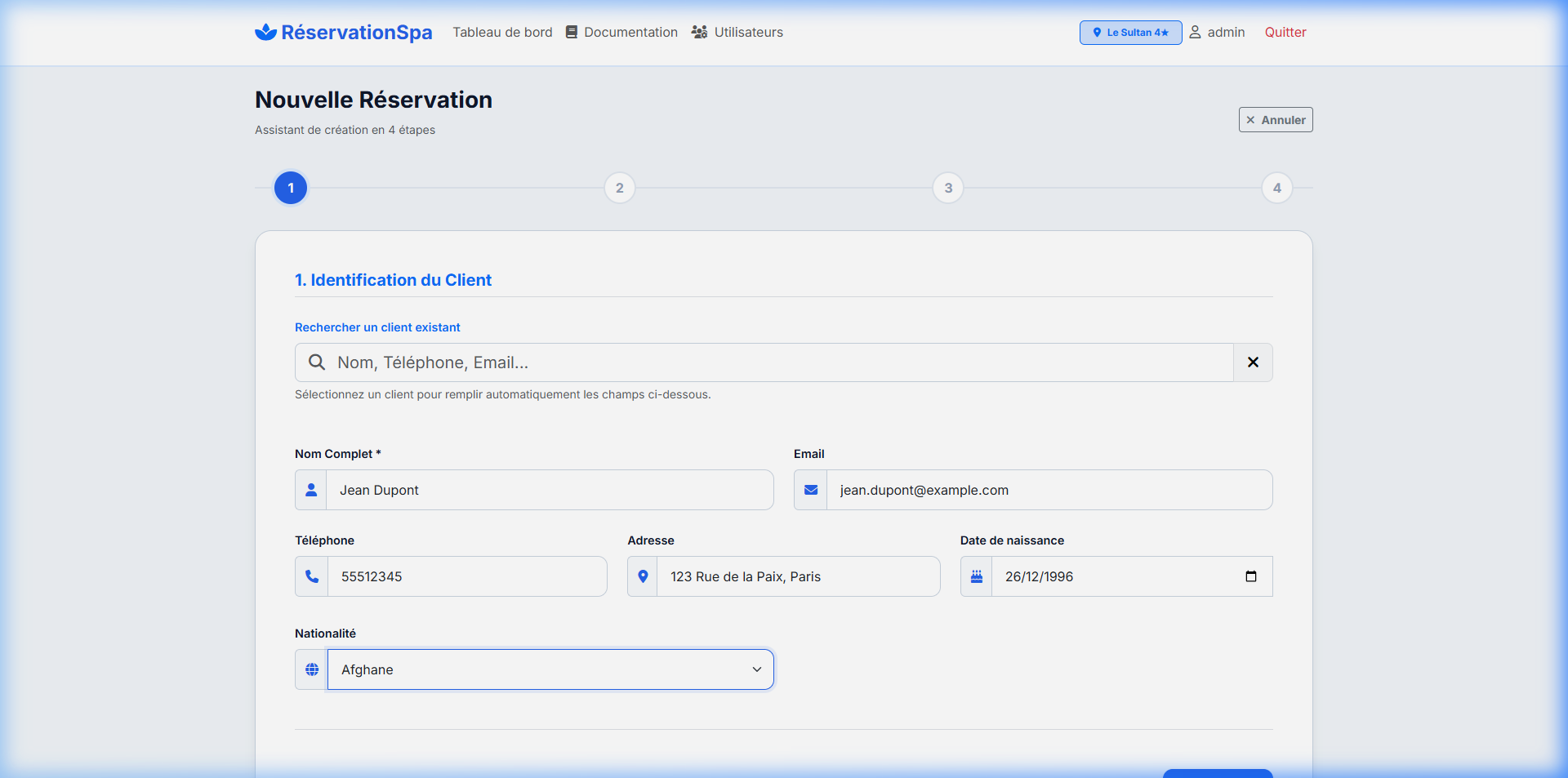This screenshot has height=778, width=1568.
Task: Open the Nationalité dropdown showing Afghane
Action: [550, 669]
